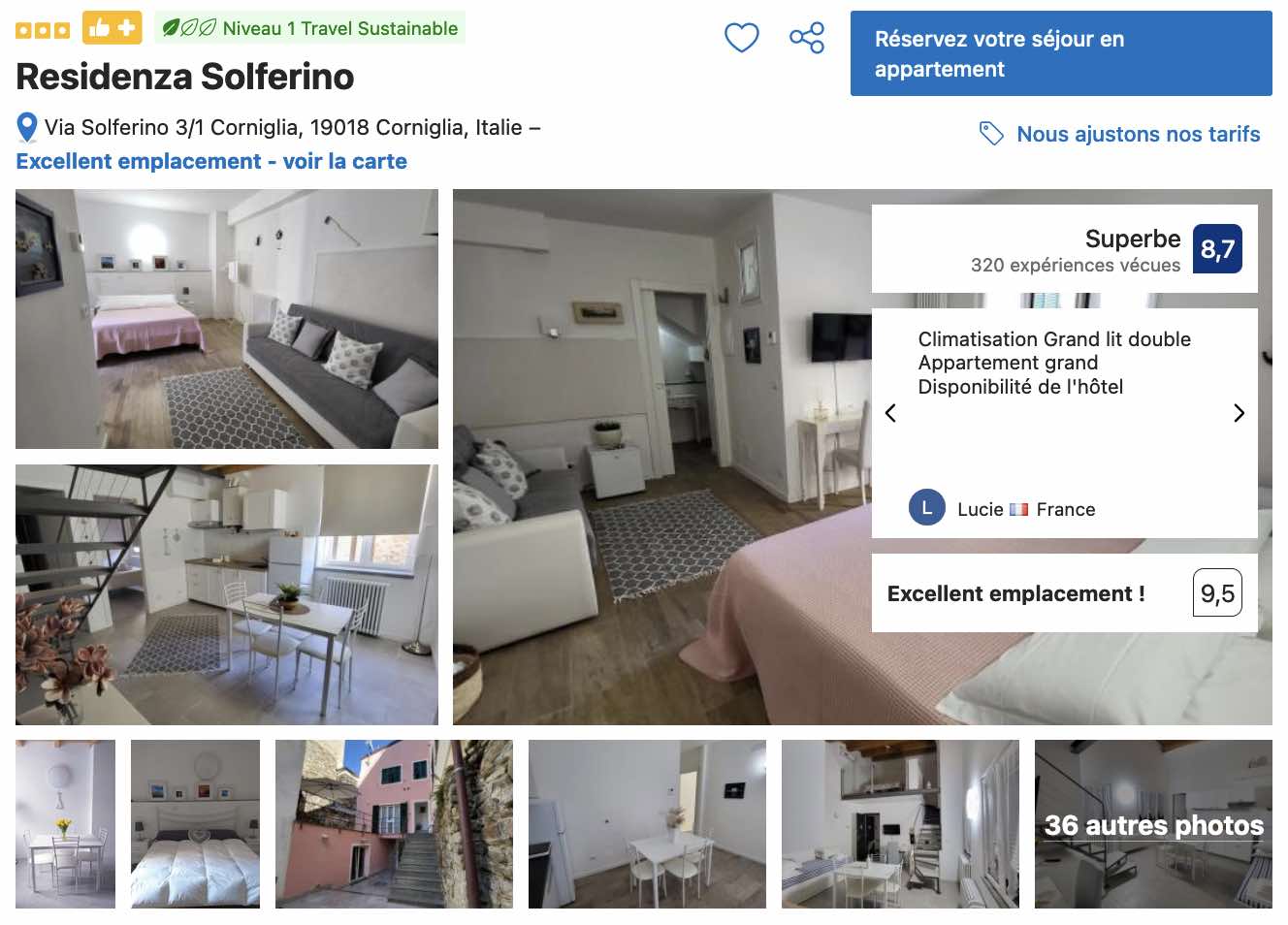Click Lucie's reviewer avatar
Screen dimensions: 1288x925
click(x=927, y=508)
